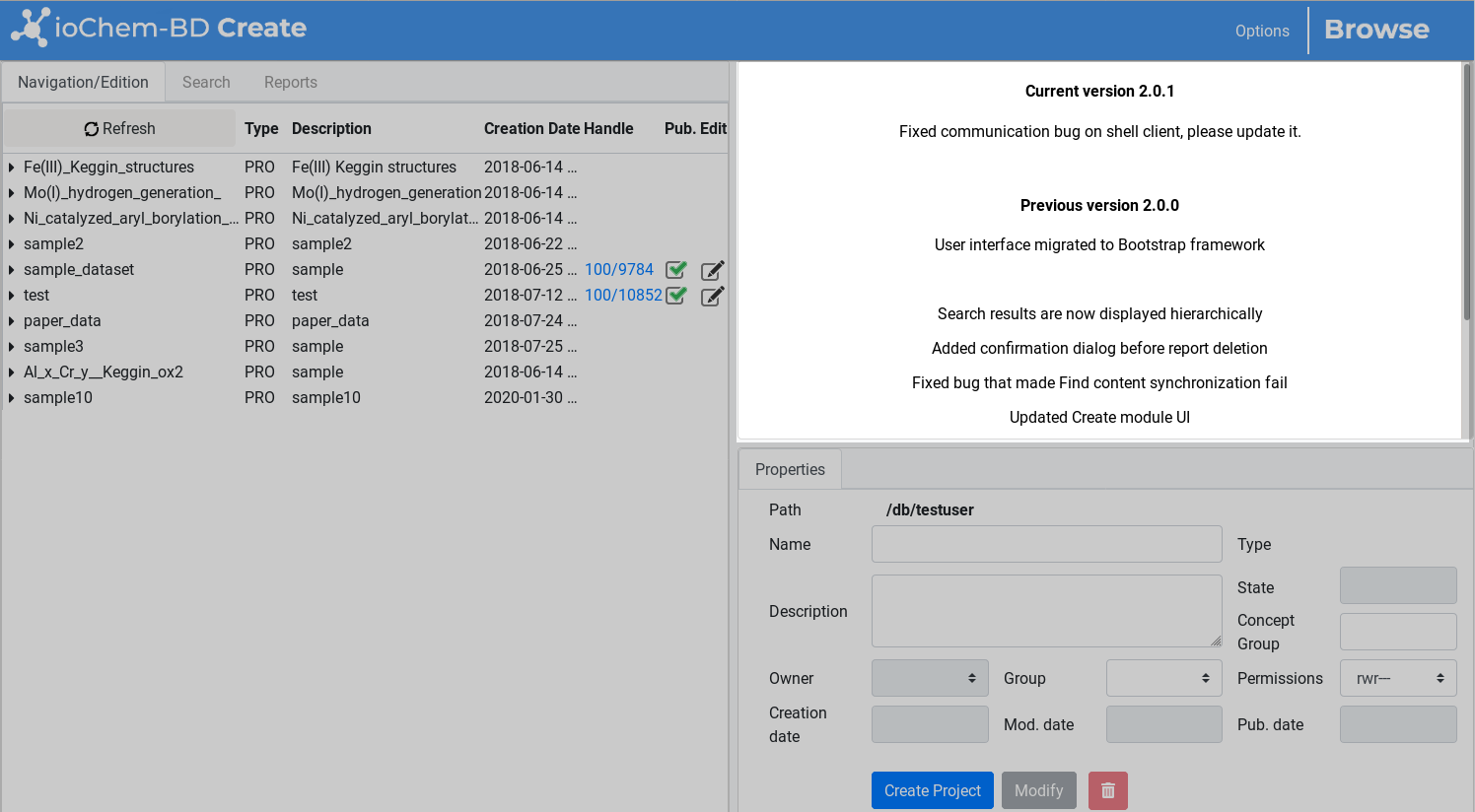Image resolution: width=1475 pixels, height=812 pixels.
Task: Click the State field
Action: [1398, 585]
